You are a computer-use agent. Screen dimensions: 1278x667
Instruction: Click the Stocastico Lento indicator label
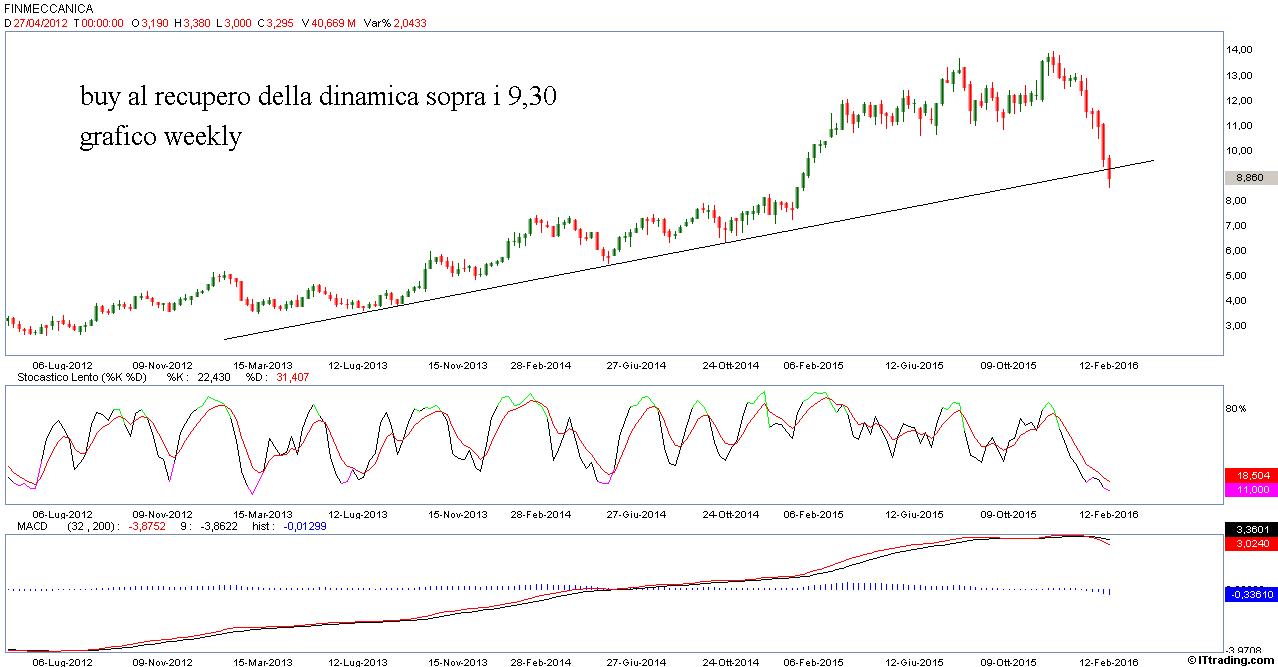tap(78, 377)
